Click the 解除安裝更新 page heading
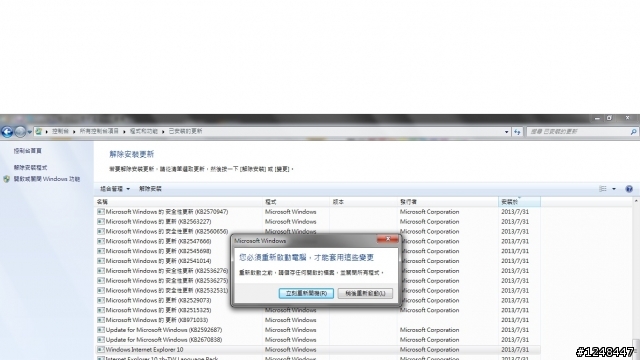Screen dimensions: 640x360 [x=131, y=154]
